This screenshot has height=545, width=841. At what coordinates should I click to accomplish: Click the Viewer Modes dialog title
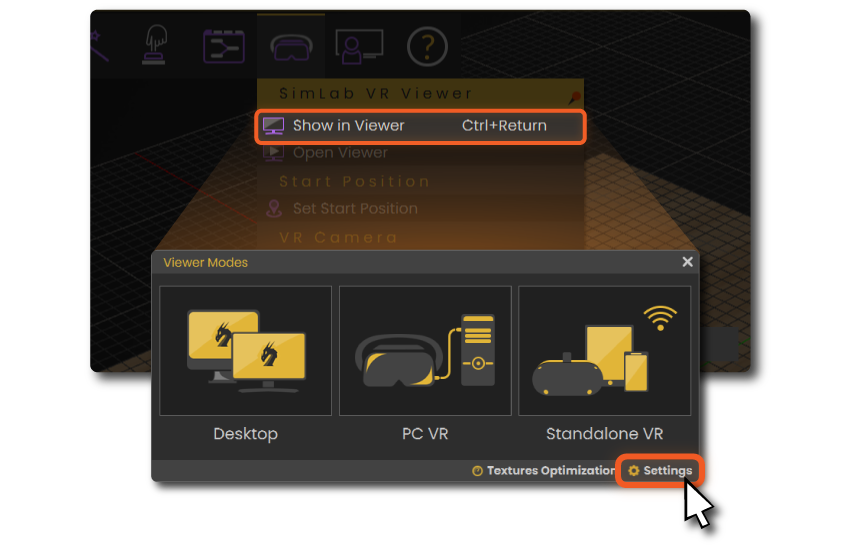(x=205, y=262)
